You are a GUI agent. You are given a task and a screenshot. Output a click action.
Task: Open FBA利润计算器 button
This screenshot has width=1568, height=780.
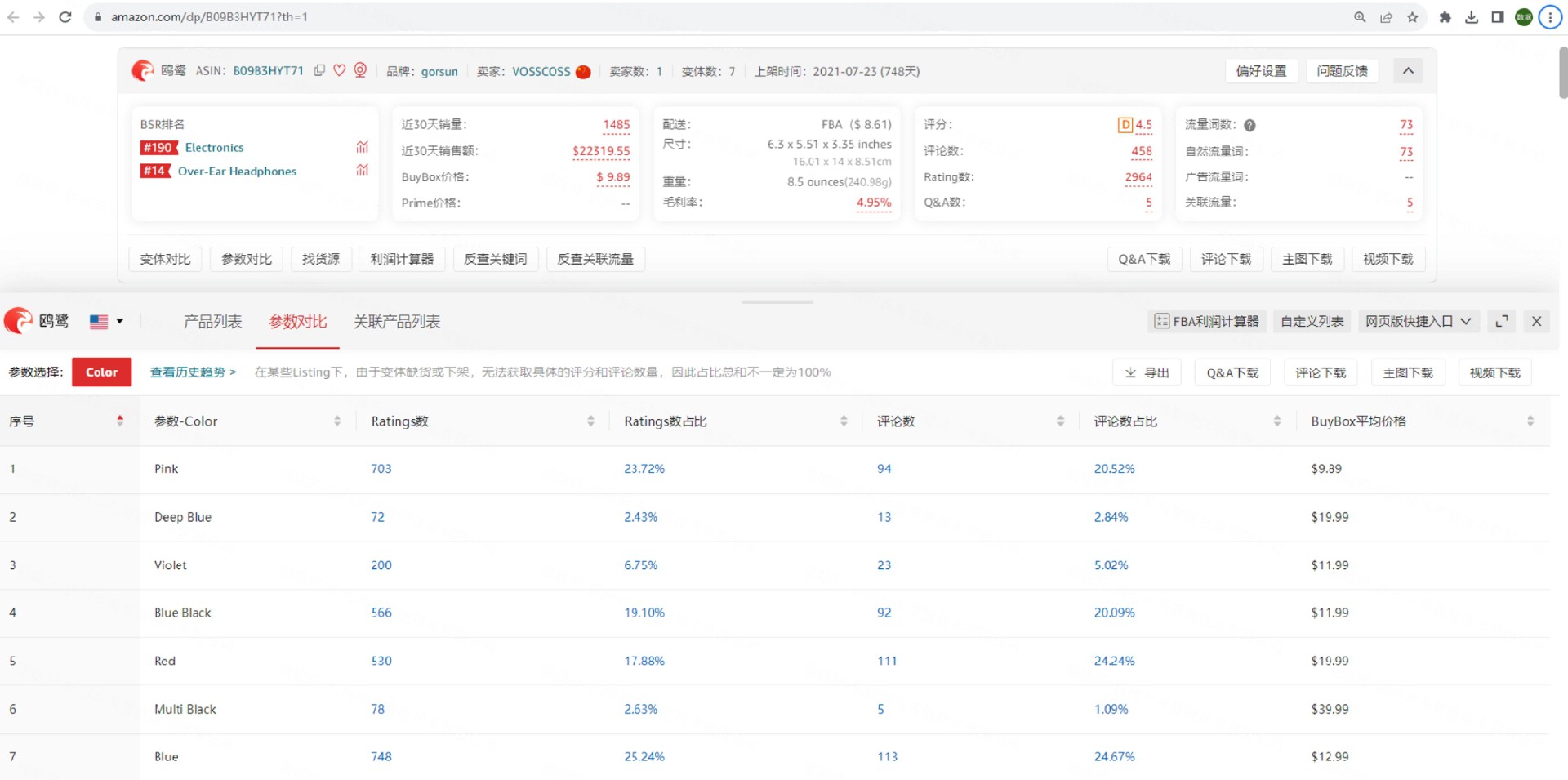pos(1207,321)
